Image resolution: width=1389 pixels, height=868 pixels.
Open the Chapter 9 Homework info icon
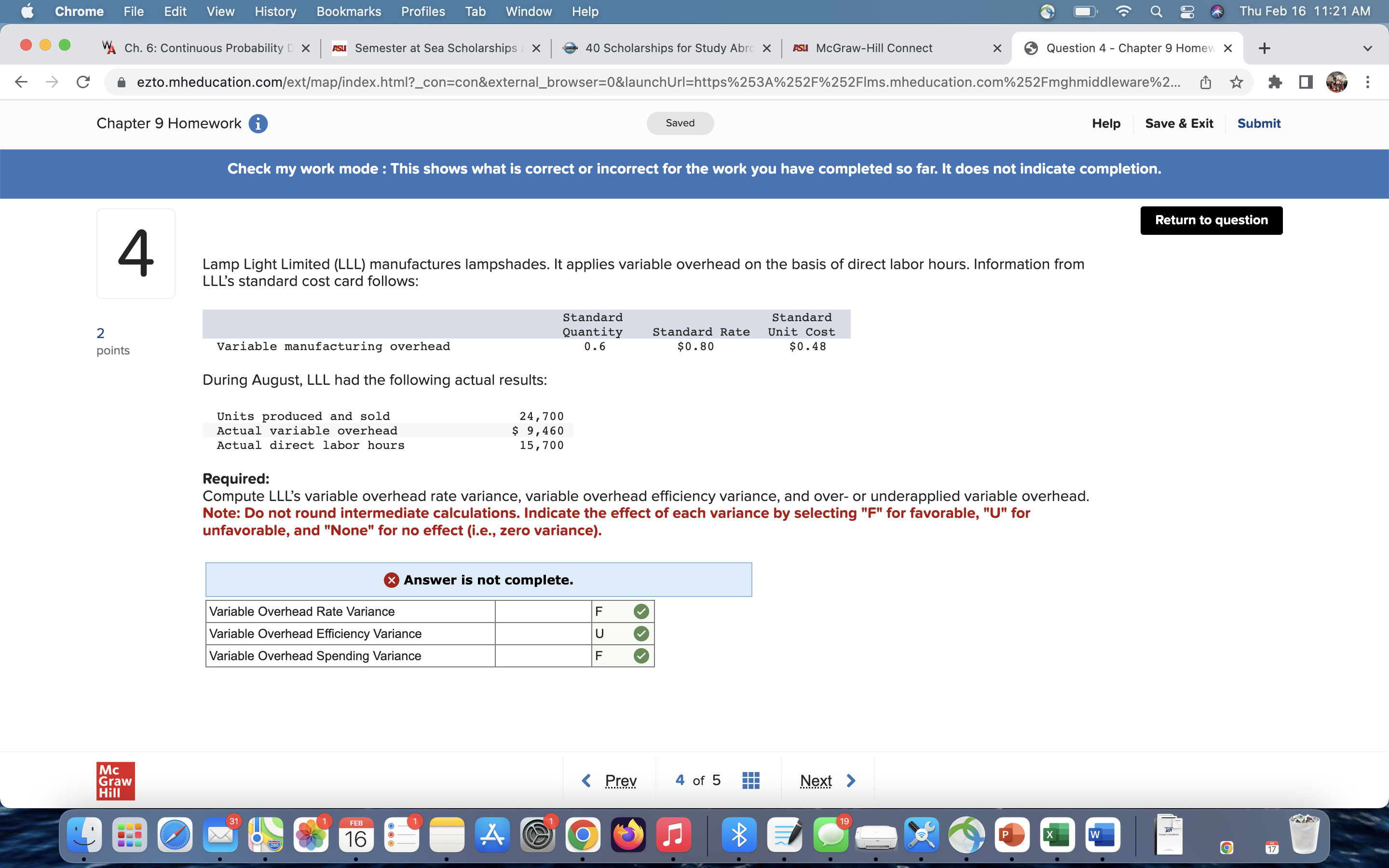pos(258,123)
